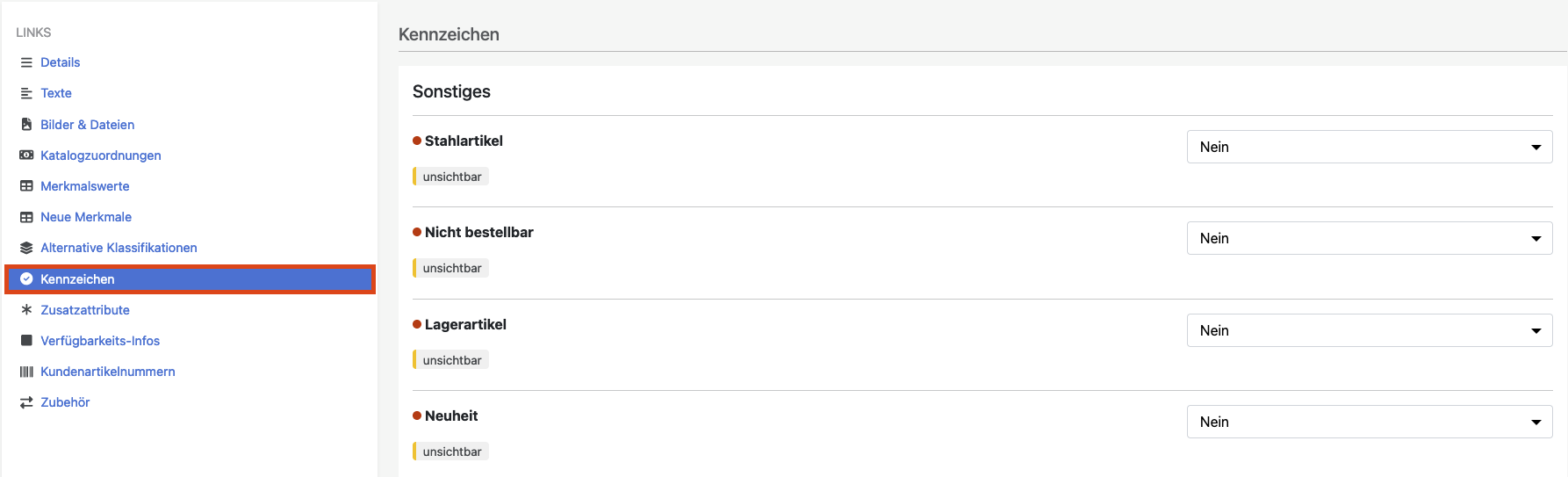The height and width of the screenshot is (477, 1568).
Task: Go to the Neue Merkmale section
Action: tap(86, 217)
